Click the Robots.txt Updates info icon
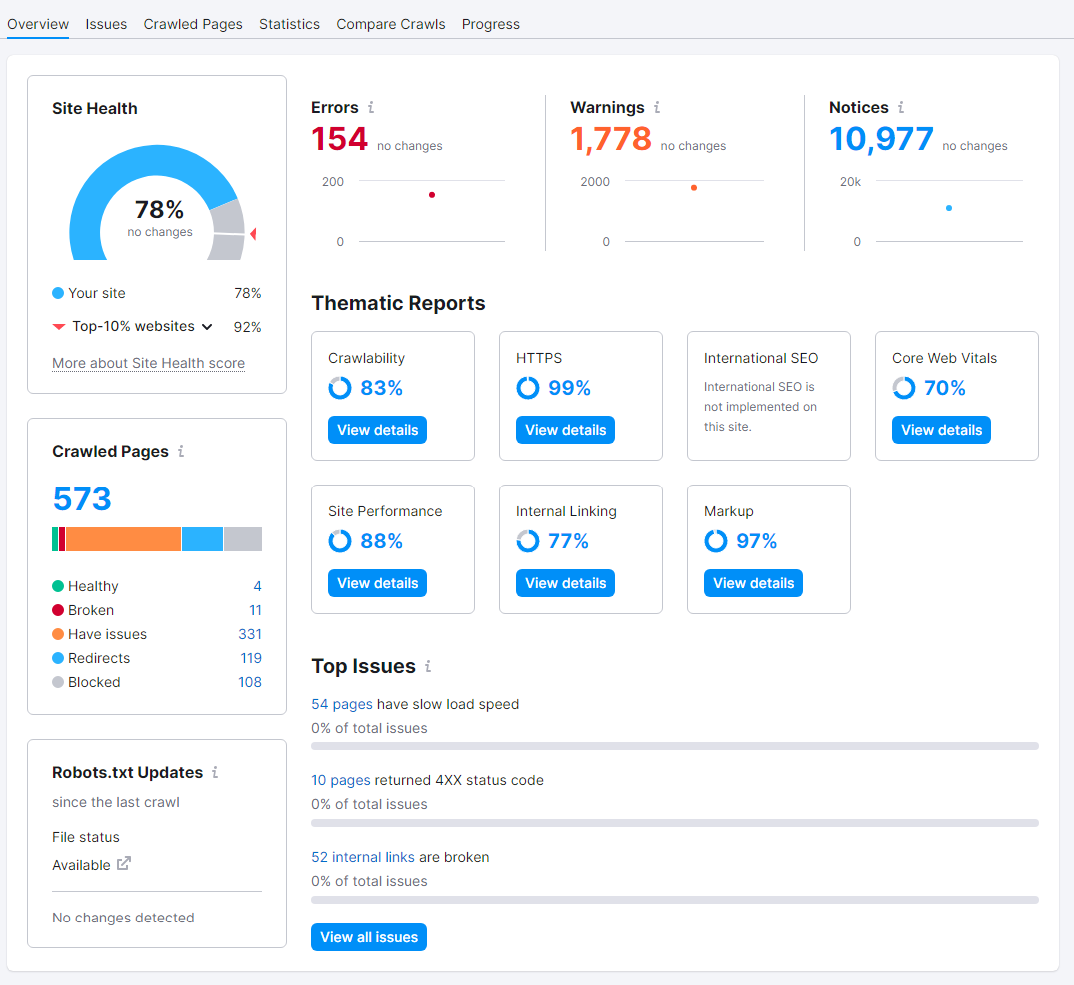1074x985 pixels. tap(215, 773)
